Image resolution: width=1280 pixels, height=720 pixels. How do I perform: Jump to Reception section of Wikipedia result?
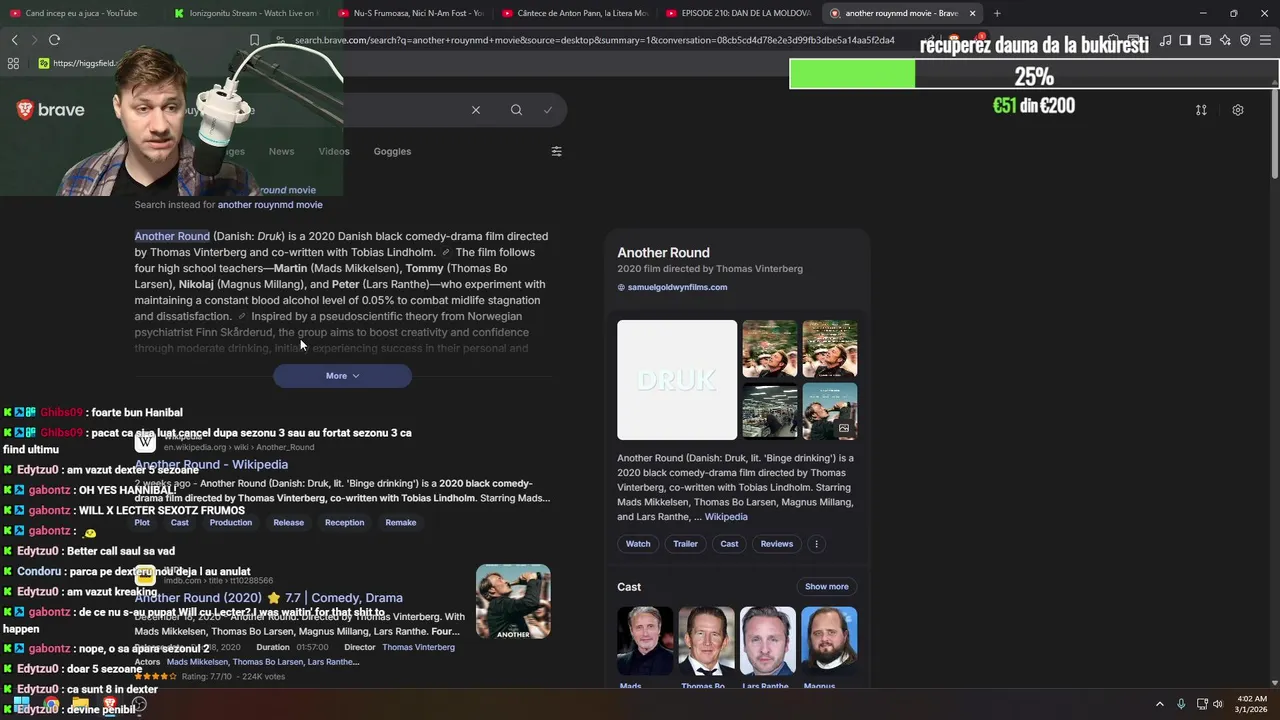click(x=344, y=522)
